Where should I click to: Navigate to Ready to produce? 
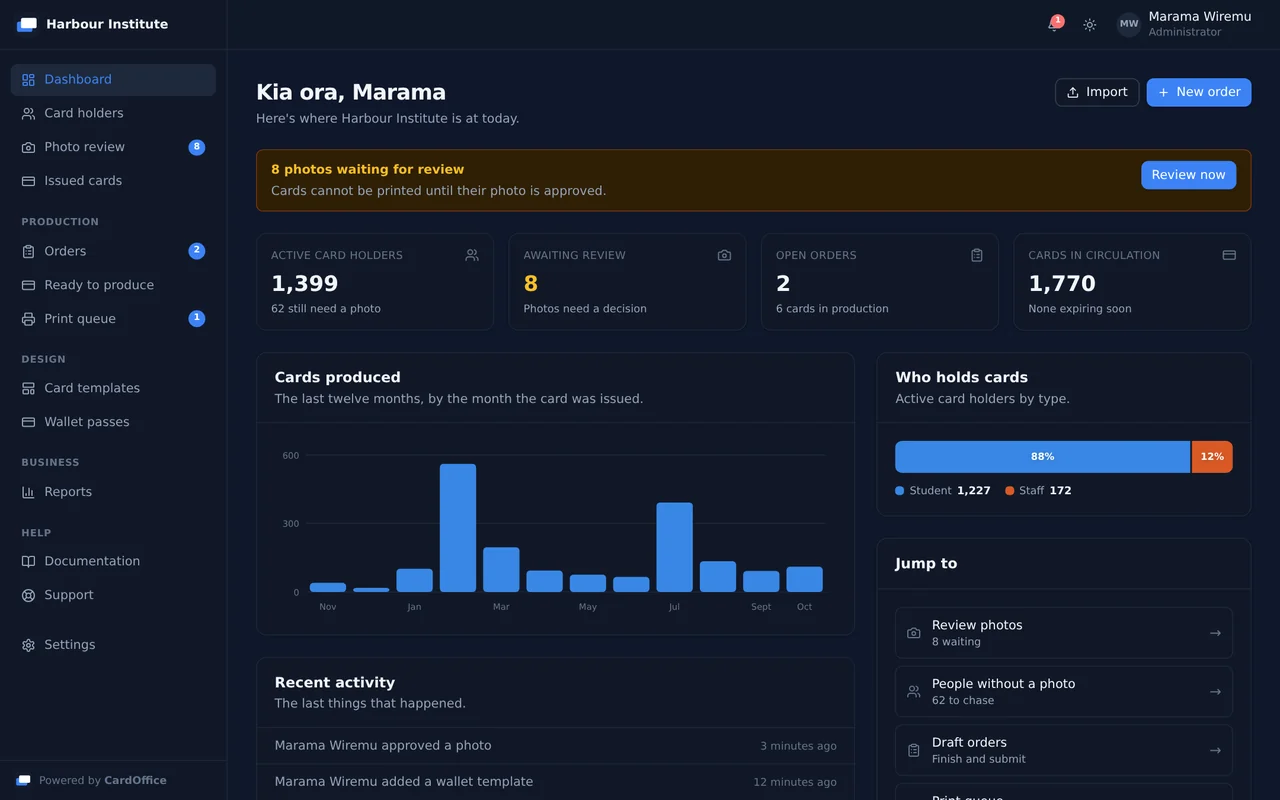pyautogui.click(x=113, y=285)
